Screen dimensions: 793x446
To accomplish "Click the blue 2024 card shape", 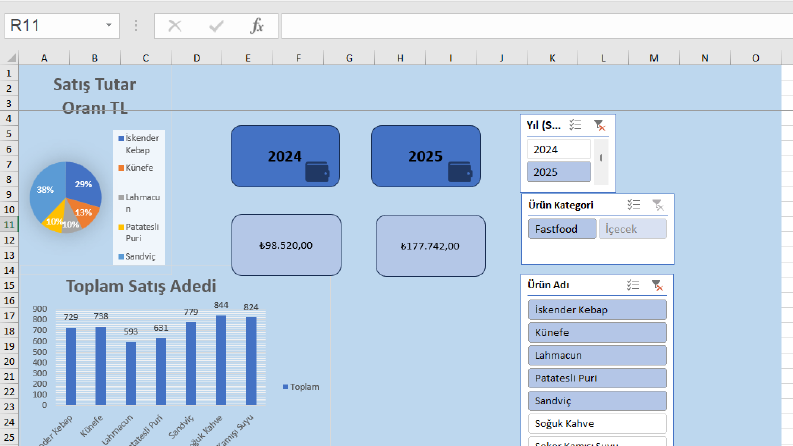I will tap(285, 156).
